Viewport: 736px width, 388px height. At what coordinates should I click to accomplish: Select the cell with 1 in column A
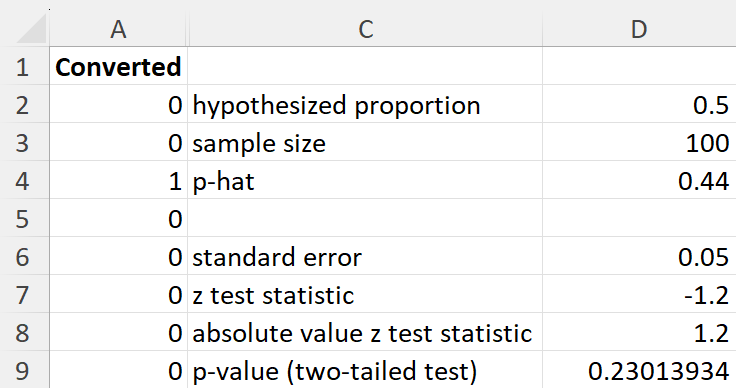[x=118, y=180]
